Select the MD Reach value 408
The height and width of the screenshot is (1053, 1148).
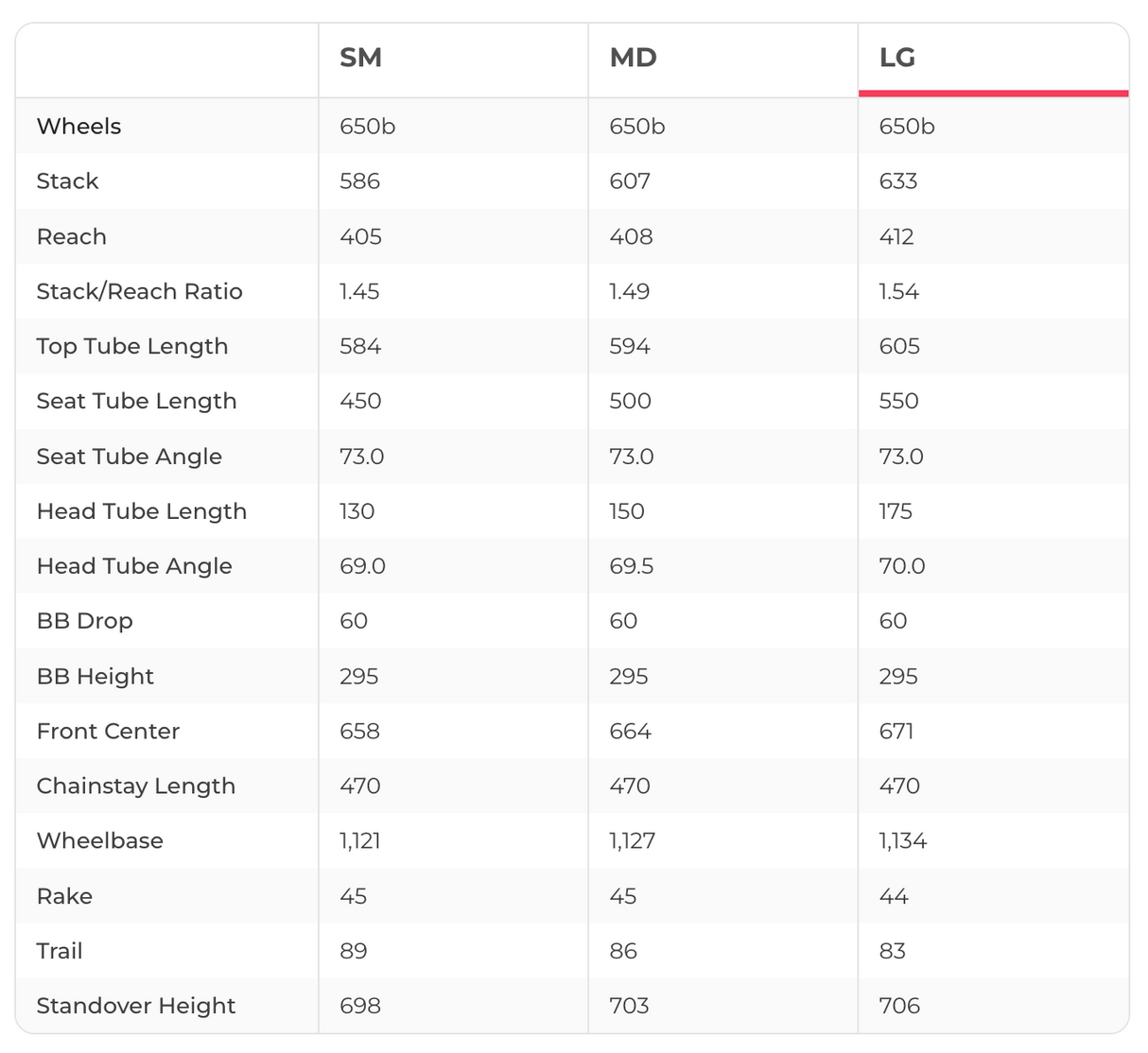631,236
